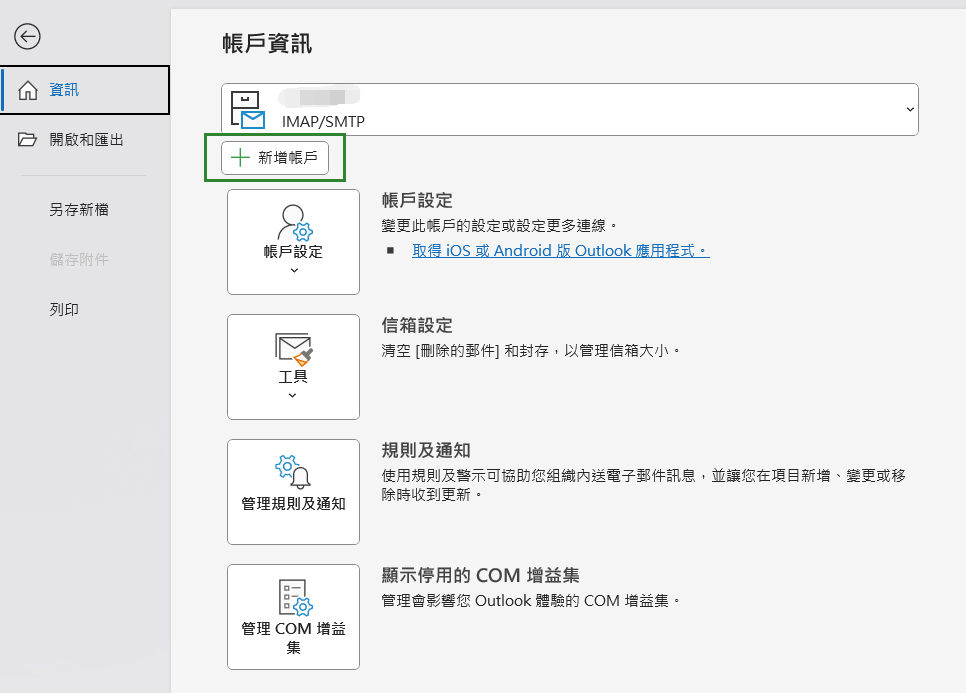966x693 pixels.
Task: Select 另存新檔 in the sidebar
Action: pos(79,210)
